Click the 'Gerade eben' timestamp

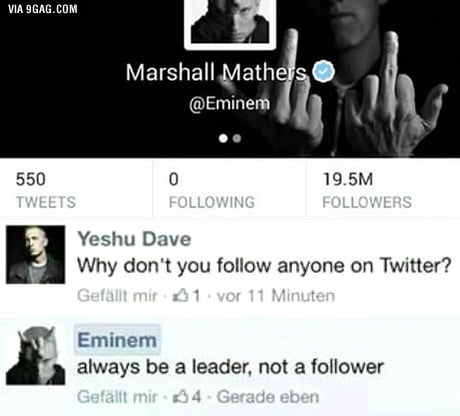pyautogui.click(x=268, y=397)
